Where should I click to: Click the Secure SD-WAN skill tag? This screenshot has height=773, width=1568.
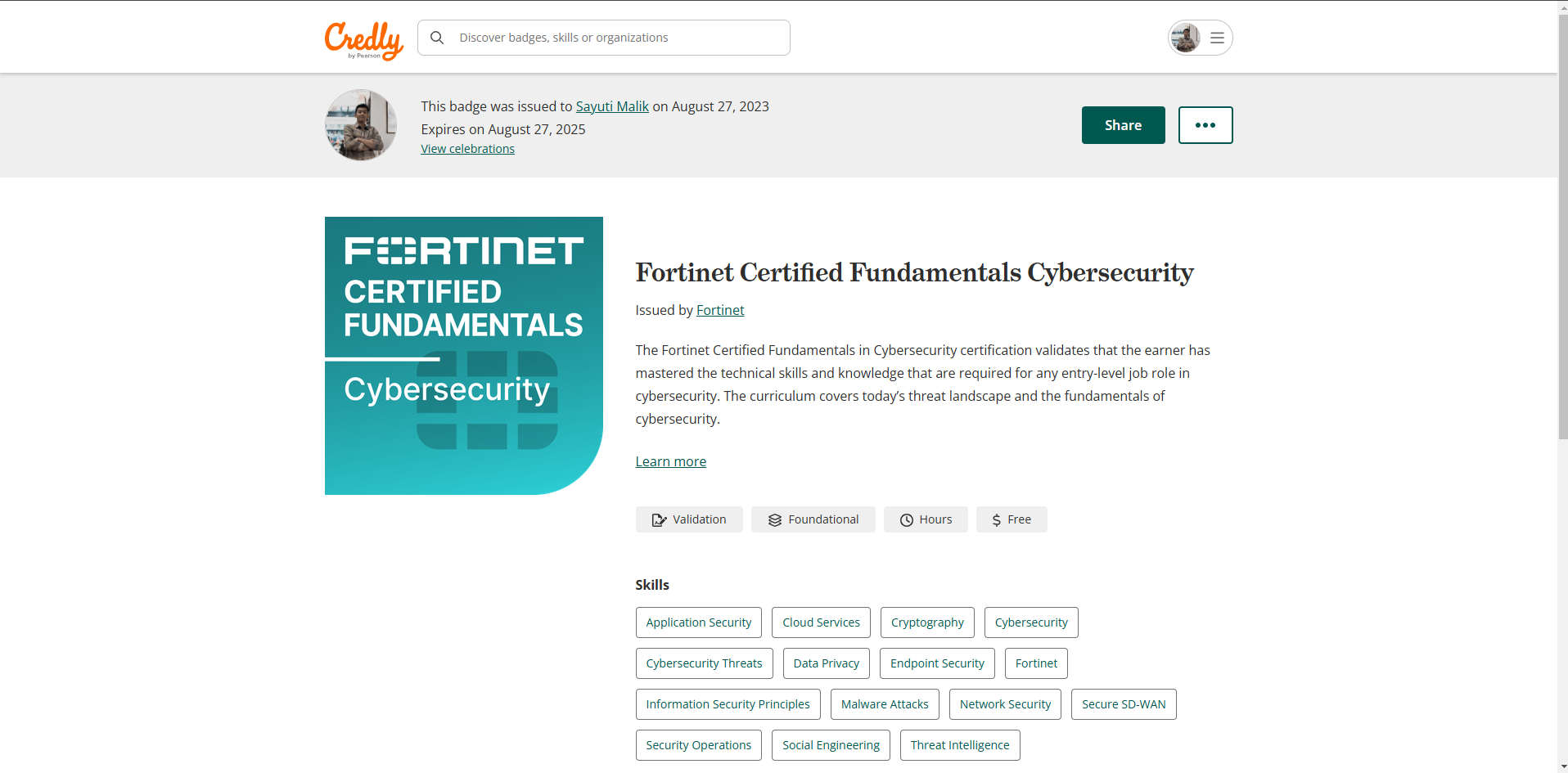[x=1124, y=704]
